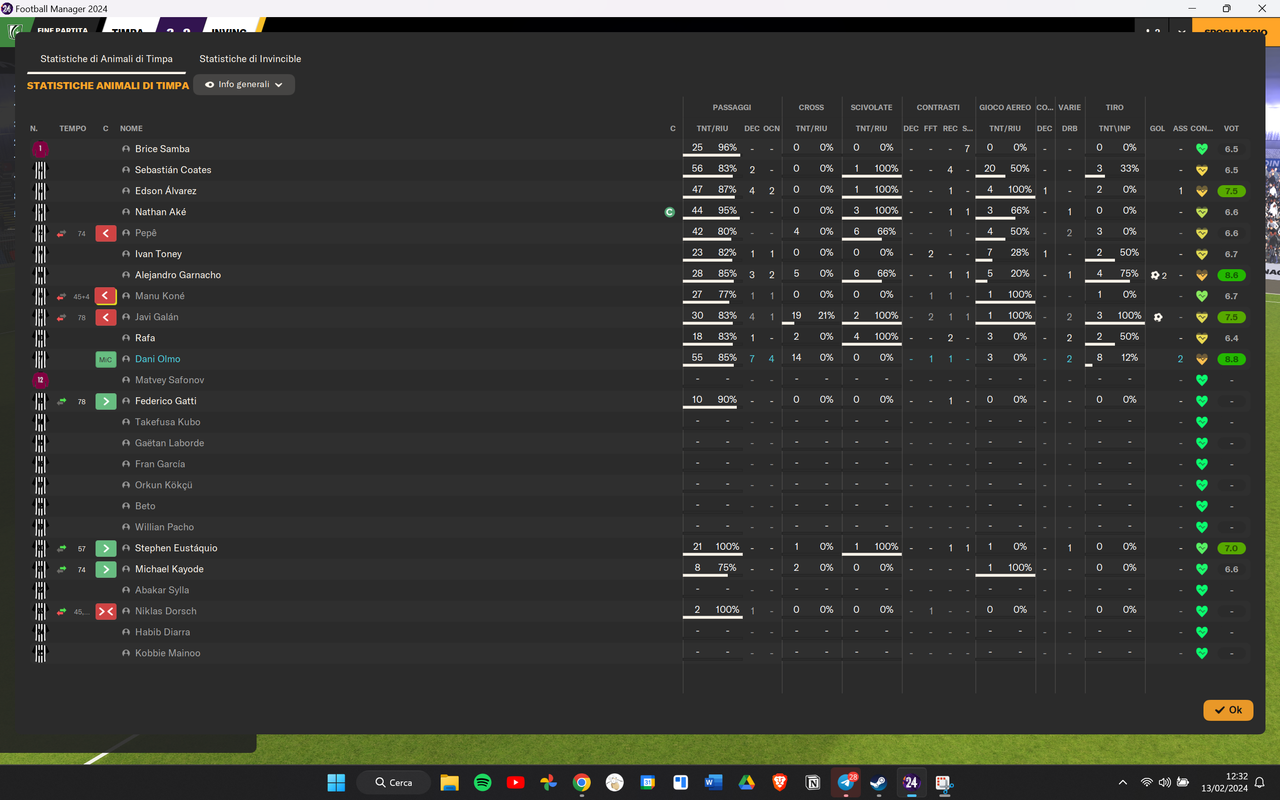Open the Info generali view dropdown
This screenshot has width=1280, height=800.
point(244,85)
